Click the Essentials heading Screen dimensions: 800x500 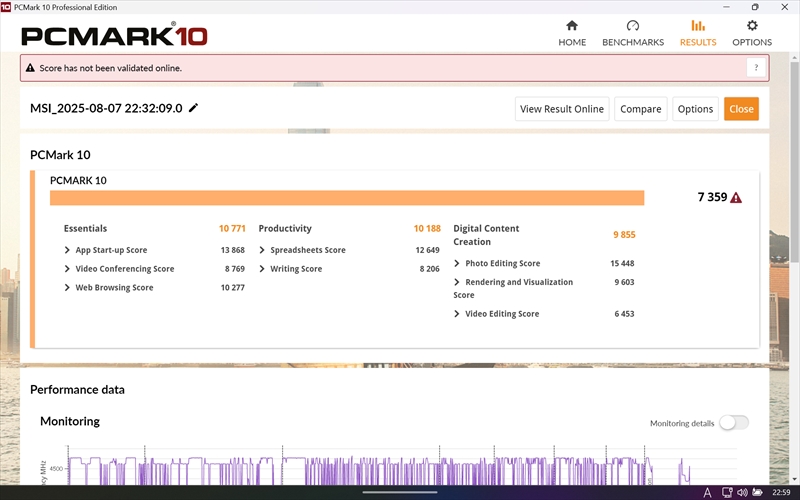point(85,229)
